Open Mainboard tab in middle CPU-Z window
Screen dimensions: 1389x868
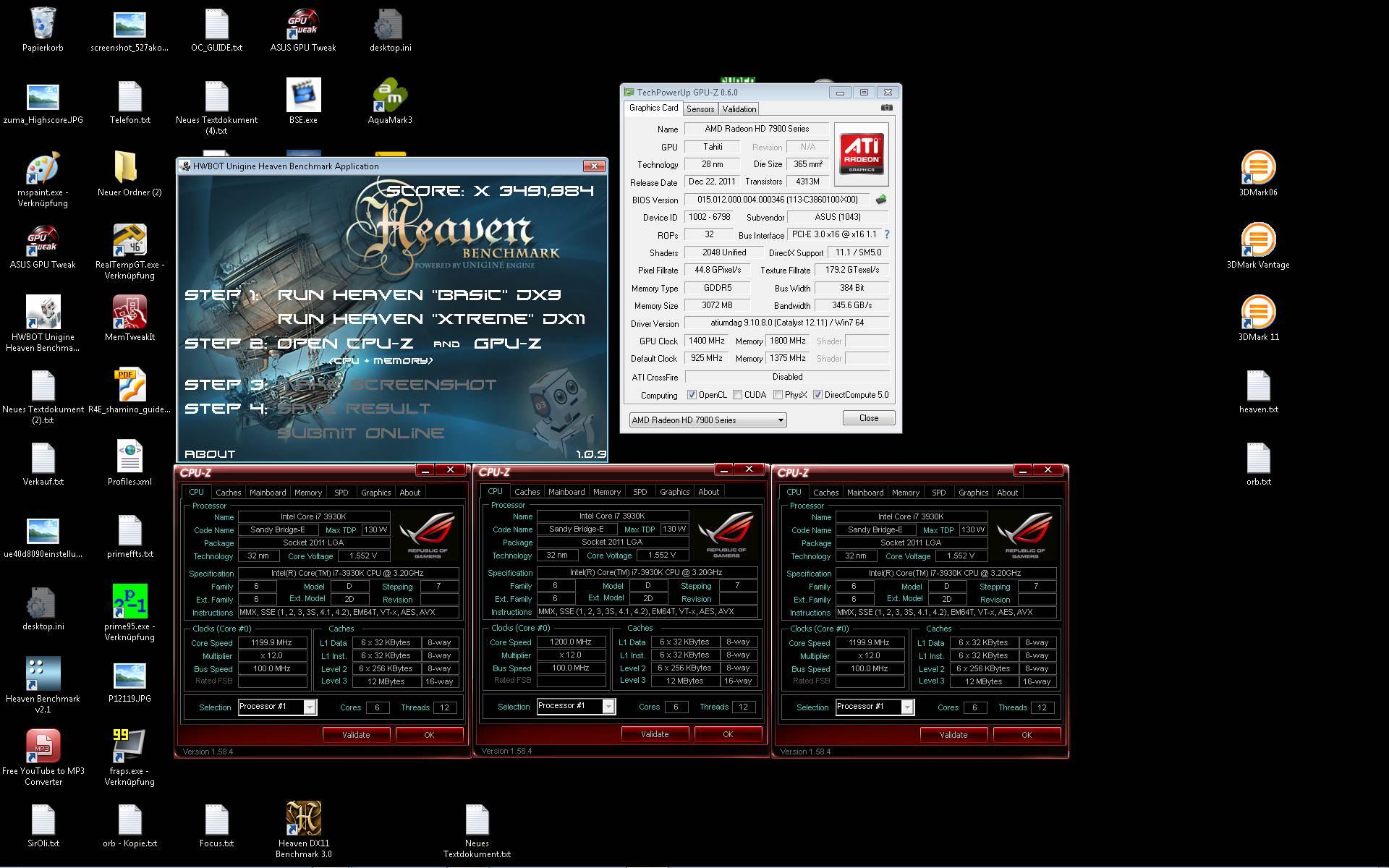[566, 492]
